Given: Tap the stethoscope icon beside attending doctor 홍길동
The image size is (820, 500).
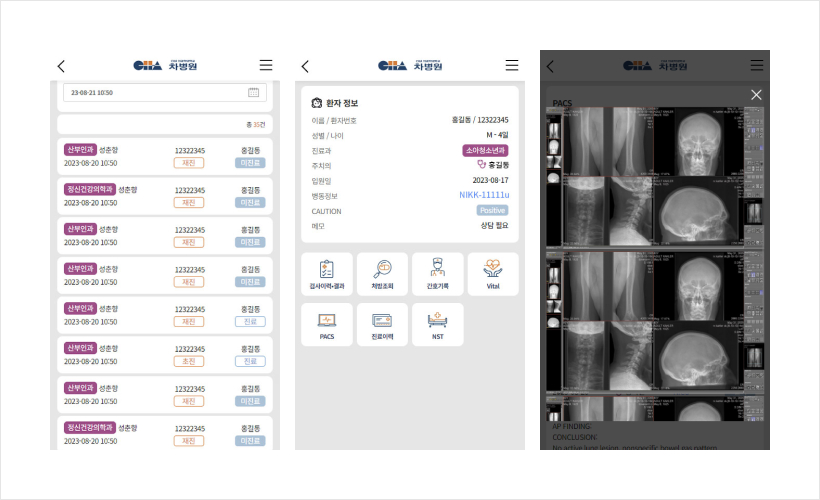Looking at the screenshot, I should (x=481, y=165).
